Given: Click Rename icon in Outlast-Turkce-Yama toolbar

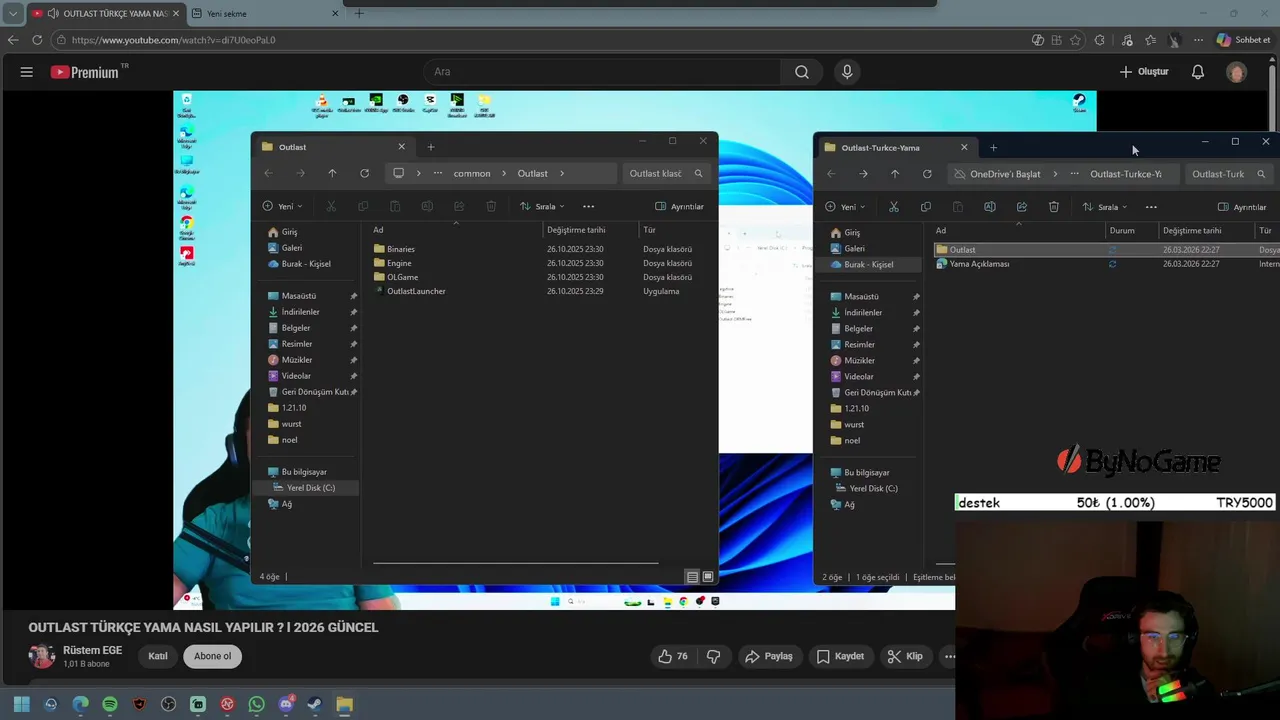Looking at the screenshot, I should point(990,207).
